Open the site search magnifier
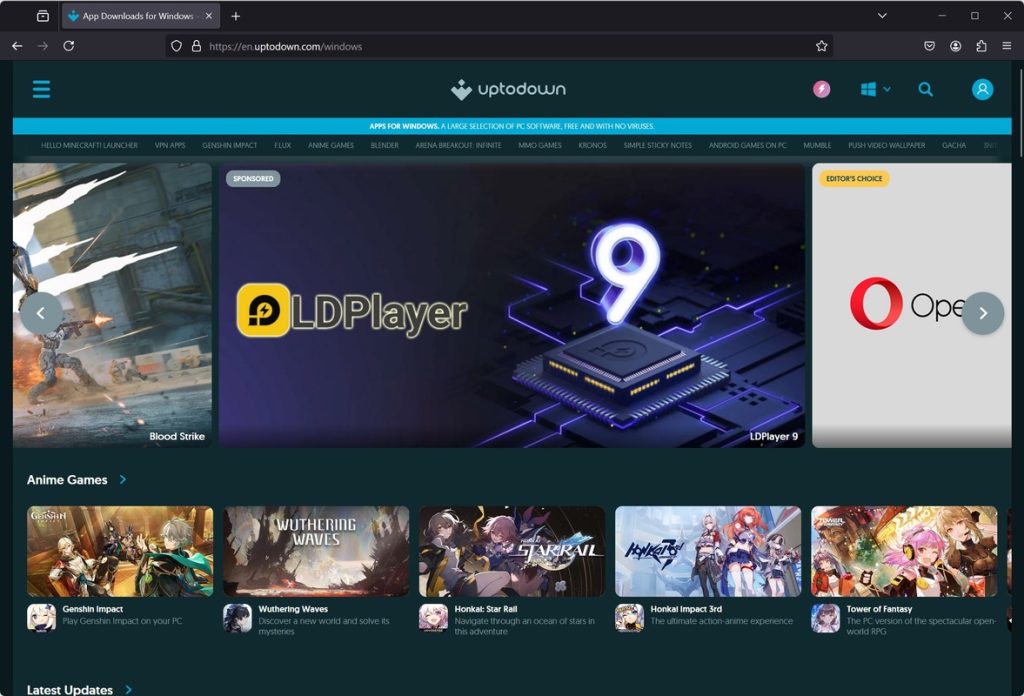This screenshot has height=696, width=1024. (x=925, y=89)
